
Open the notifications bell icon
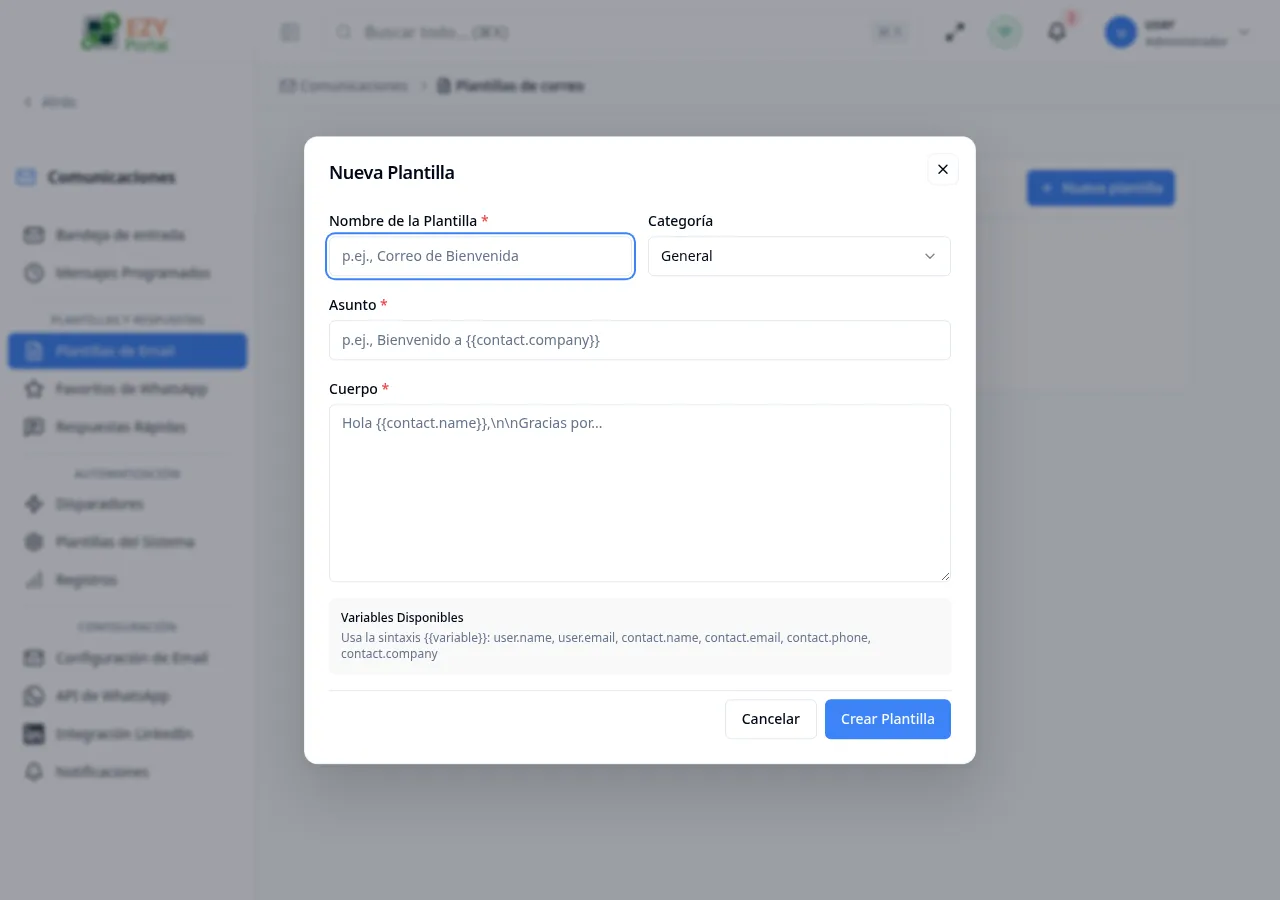point(1057,33)
